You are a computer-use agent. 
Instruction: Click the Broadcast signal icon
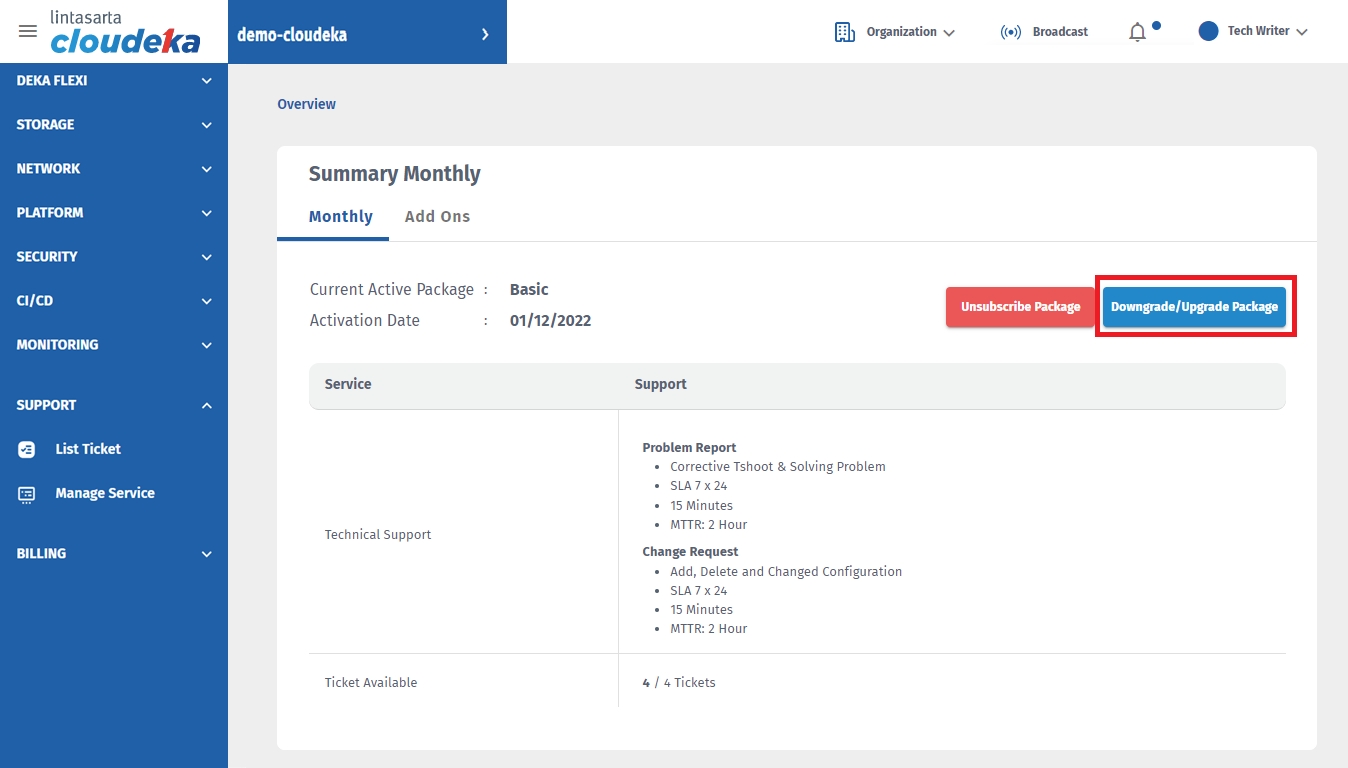(1010, 32)
